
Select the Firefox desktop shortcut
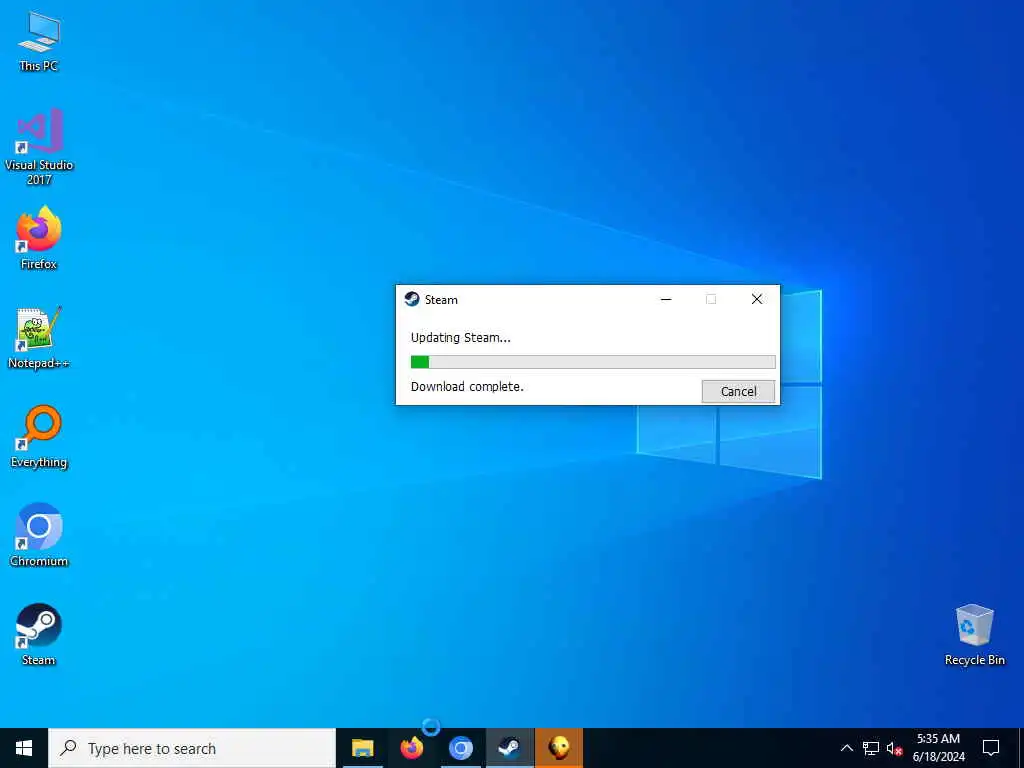click(39, 238)
